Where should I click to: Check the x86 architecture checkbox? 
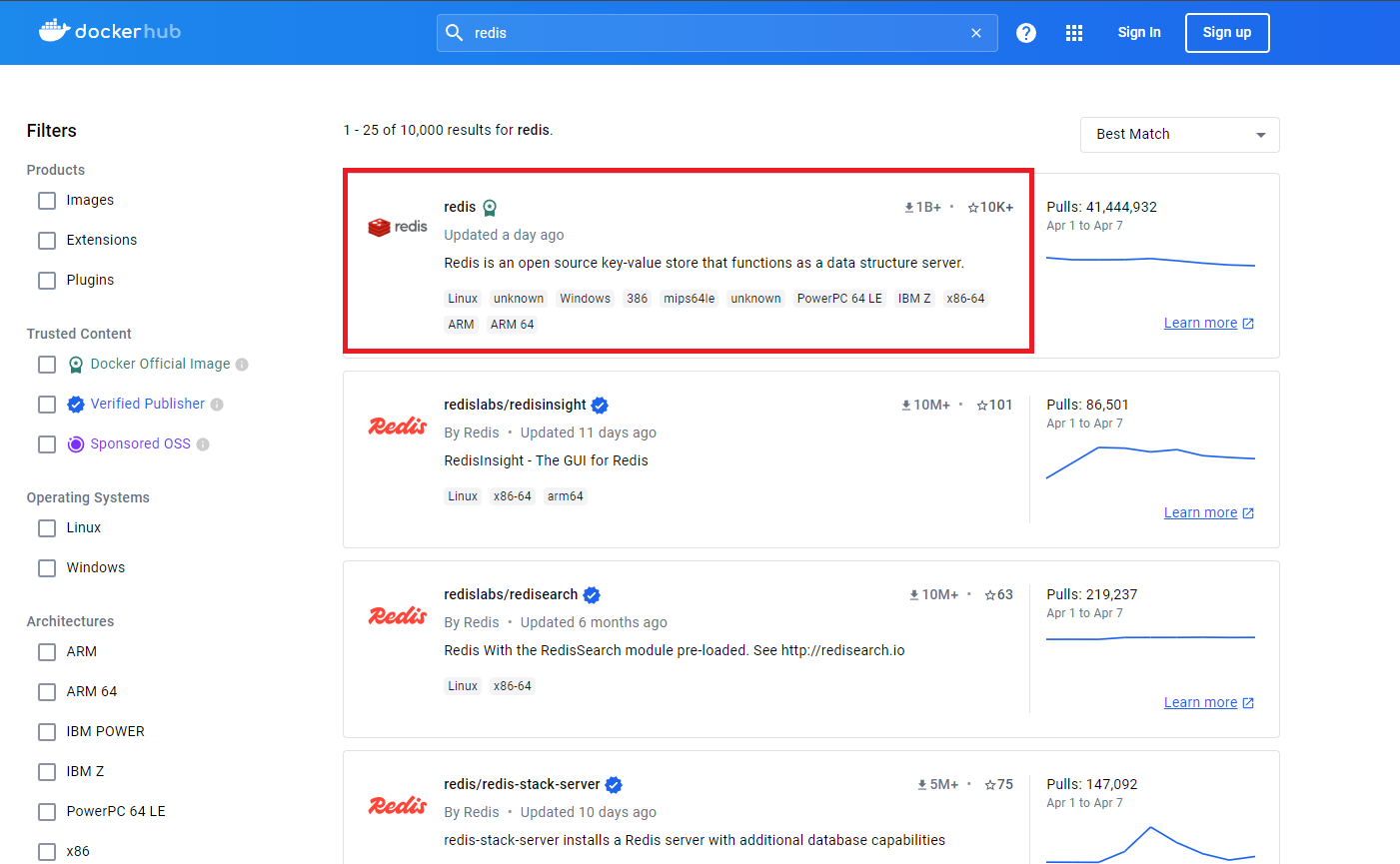(x=47, y=852)
